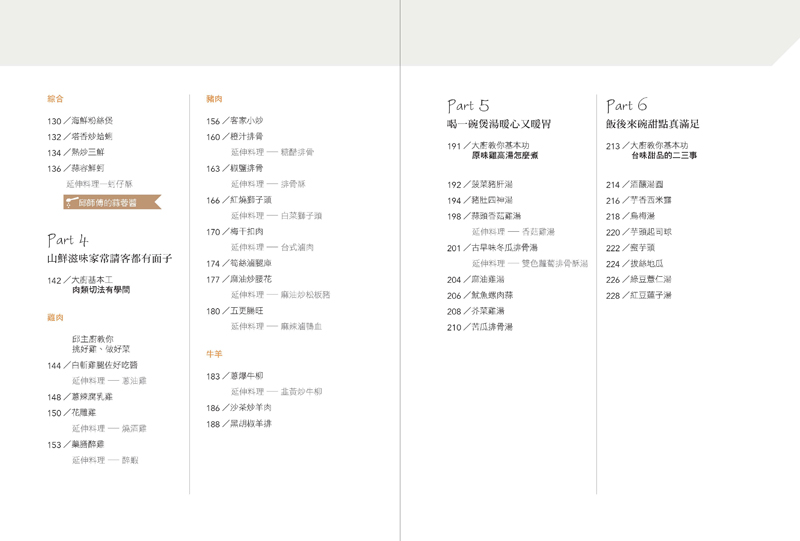Select the Part 4 heading
The width and height of the screenshot is (800, 541).
(x=68, y=240)
